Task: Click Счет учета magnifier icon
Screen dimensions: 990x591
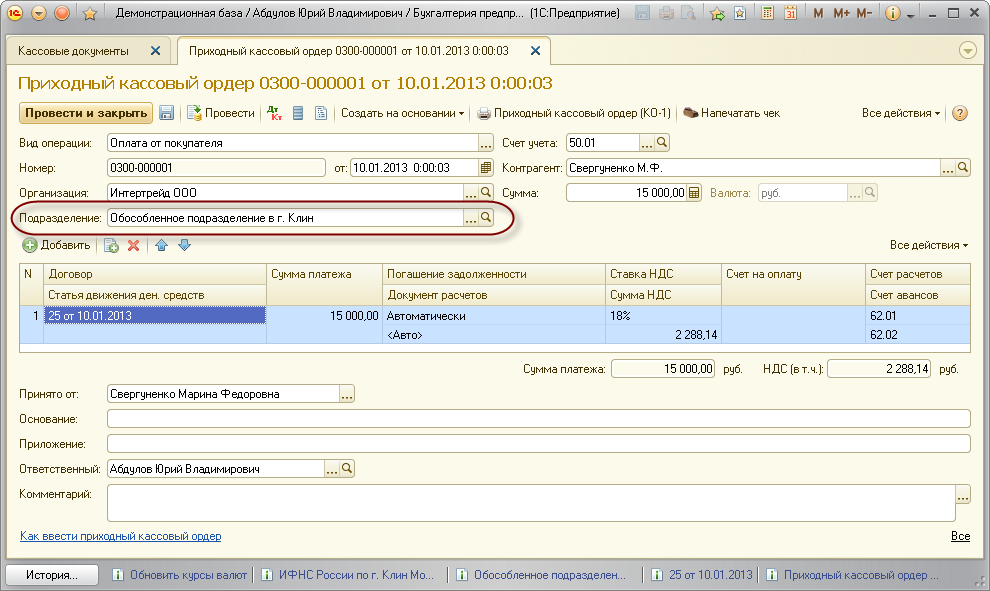Action: (662, 143)
